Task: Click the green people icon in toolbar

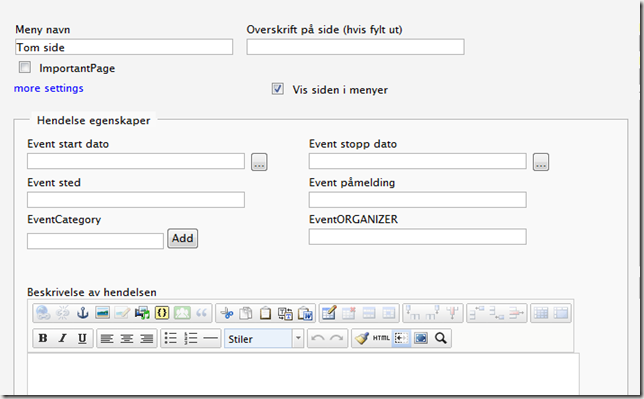Action: pos(182,313)
